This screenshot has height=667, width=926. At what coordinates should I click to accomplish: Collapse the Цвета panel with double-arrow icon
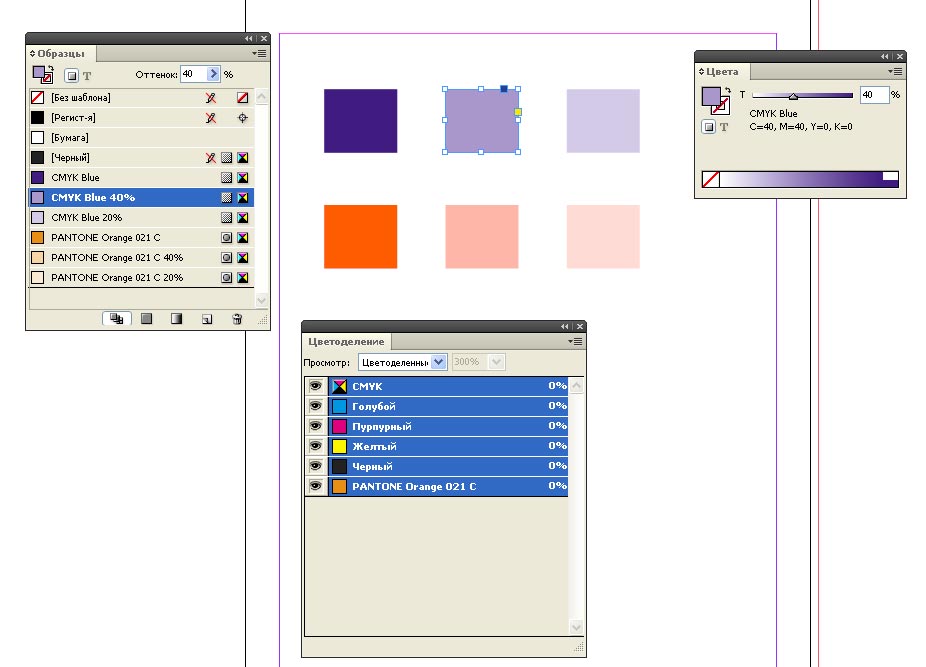pyautogui.click(x=885, y=57)
